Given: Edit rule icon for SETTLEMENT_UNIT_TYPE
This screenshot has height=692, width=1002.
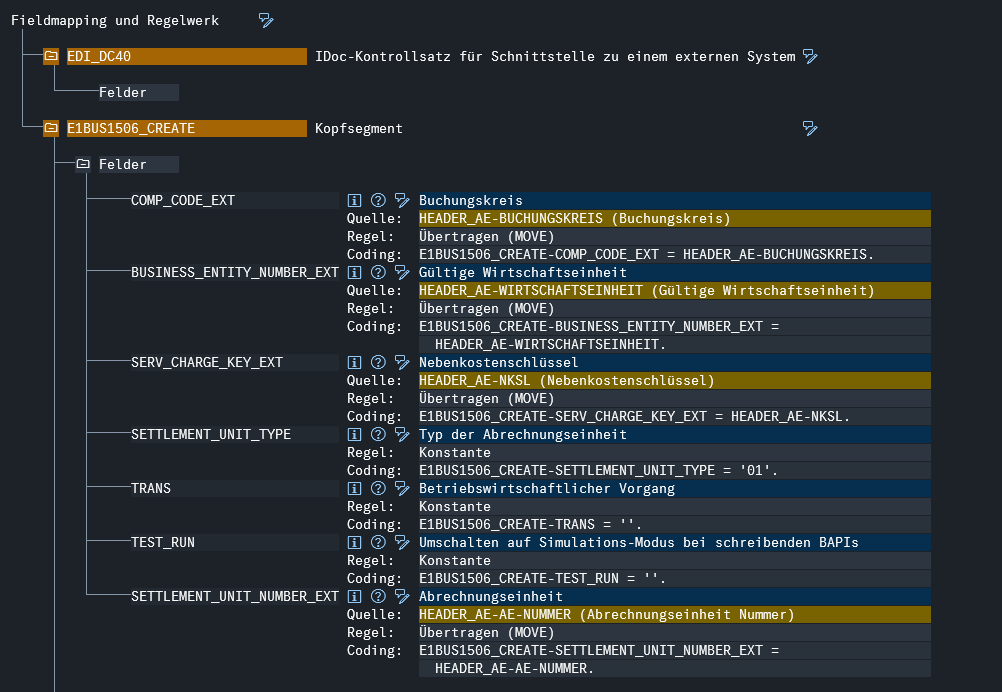Looking at the screenshot, I should 401,434.
